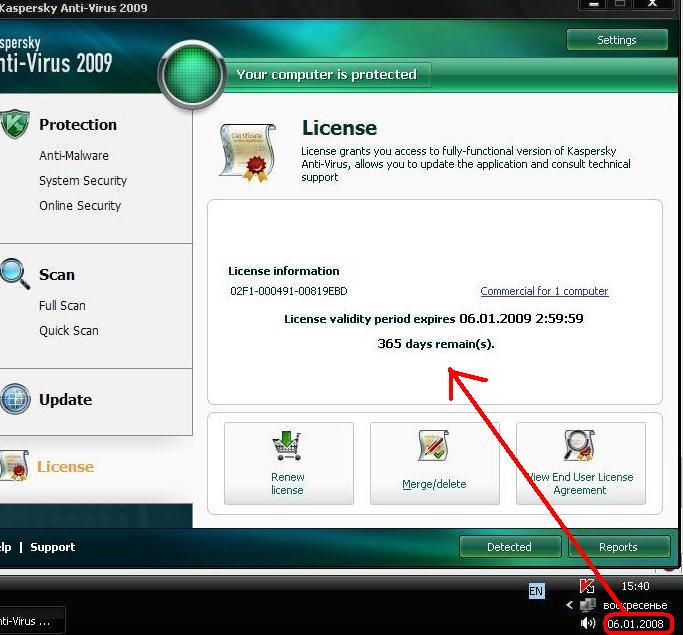Viewport: 683px width, 635px height.
Task: Start Quick Scan
Action: [69, 331]
